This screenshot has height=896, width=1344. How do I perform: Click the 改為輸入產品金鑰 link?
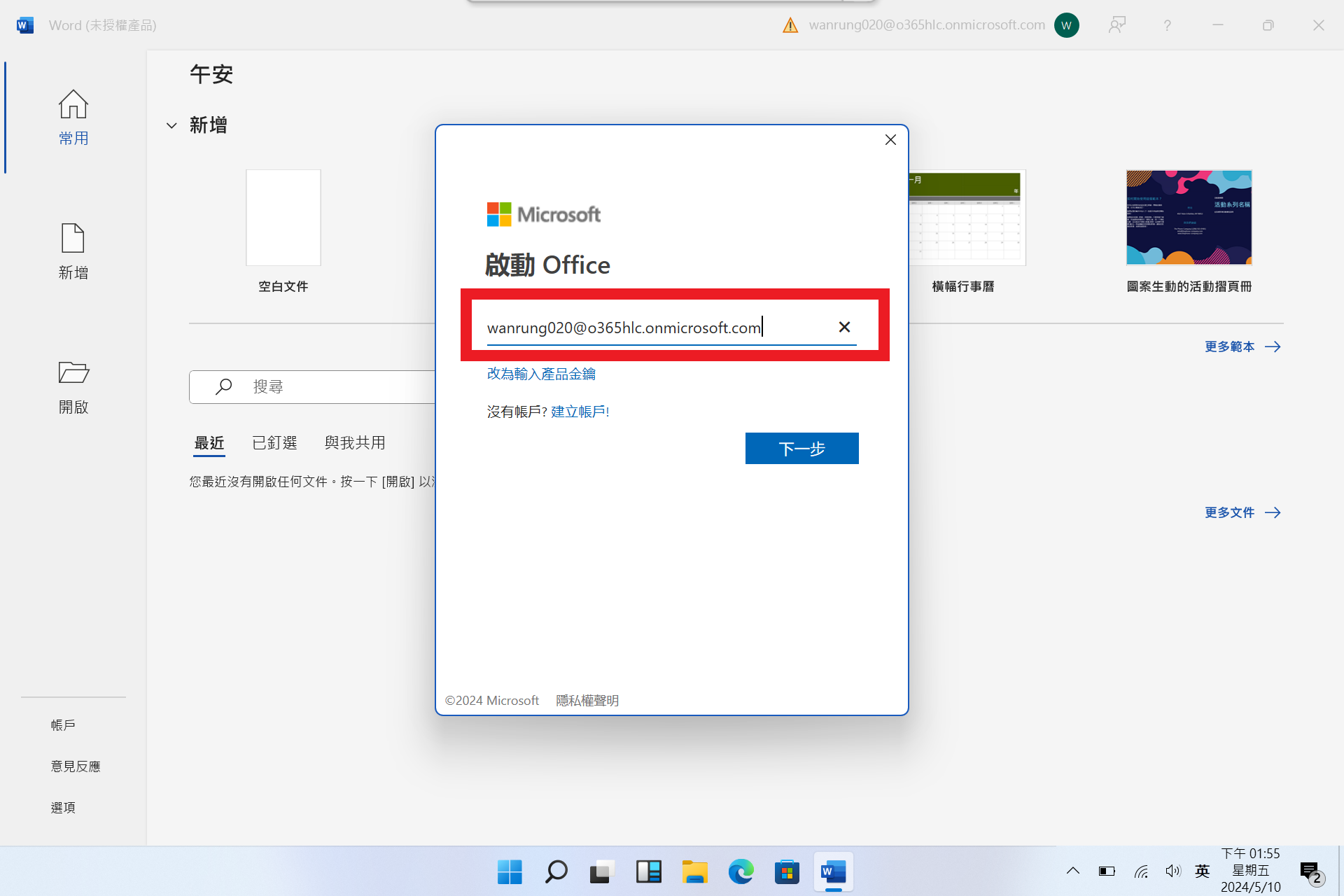pos(541,374)
